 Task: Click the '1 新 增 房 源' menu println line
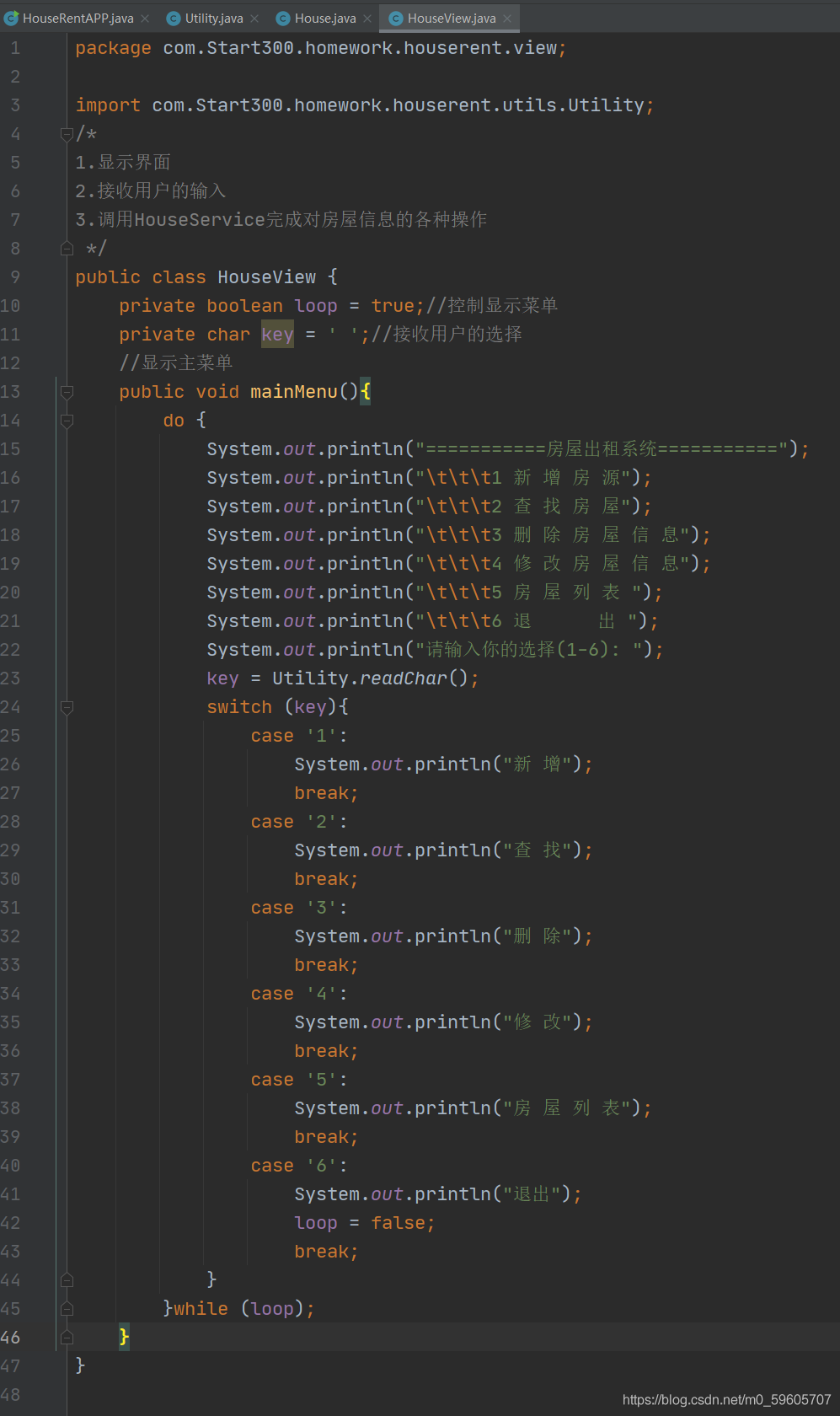point(430,478)
